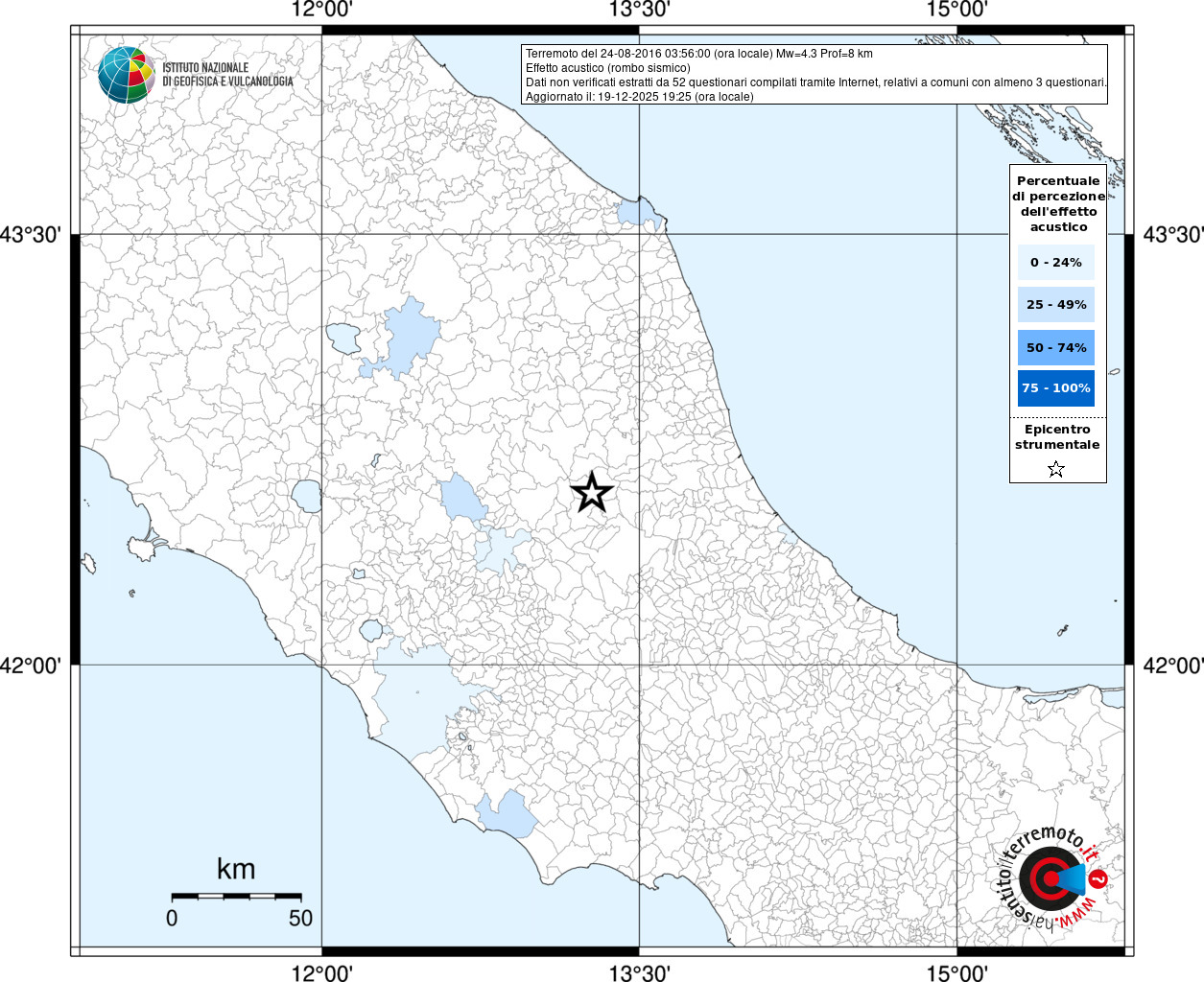Viewport: 1204px width, 982px height.
Task: Click the top 12°00' longitude label
Action: (x=321, y=10)
